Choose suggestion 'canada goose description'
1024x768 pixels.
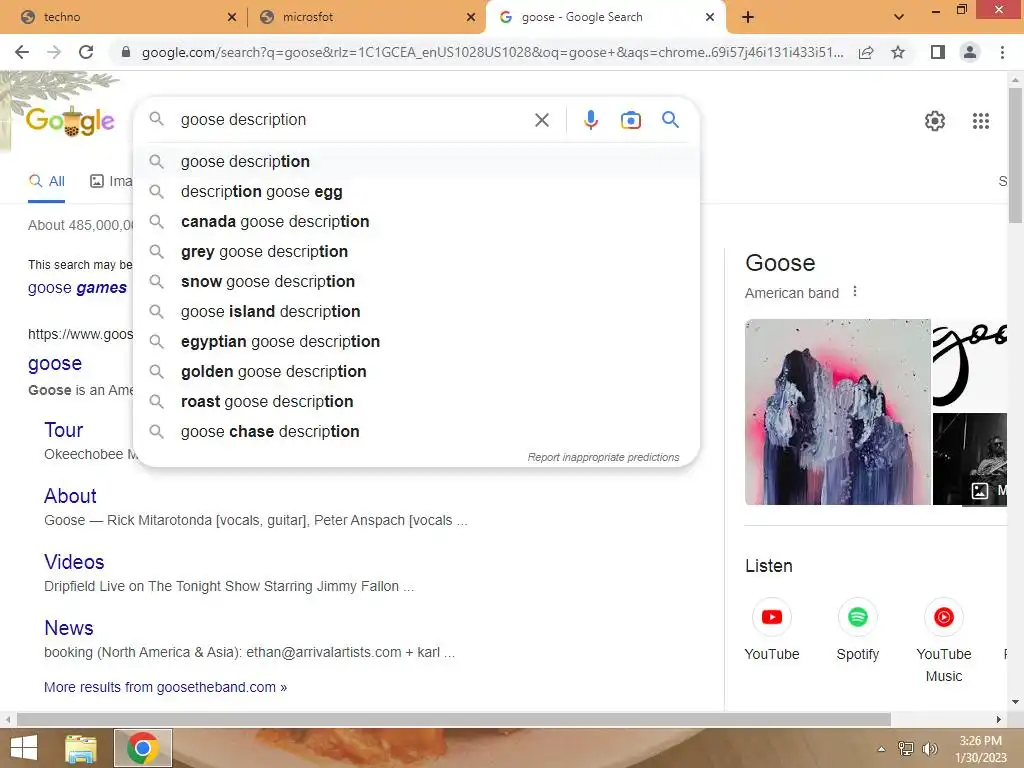(x=416, y=221)
